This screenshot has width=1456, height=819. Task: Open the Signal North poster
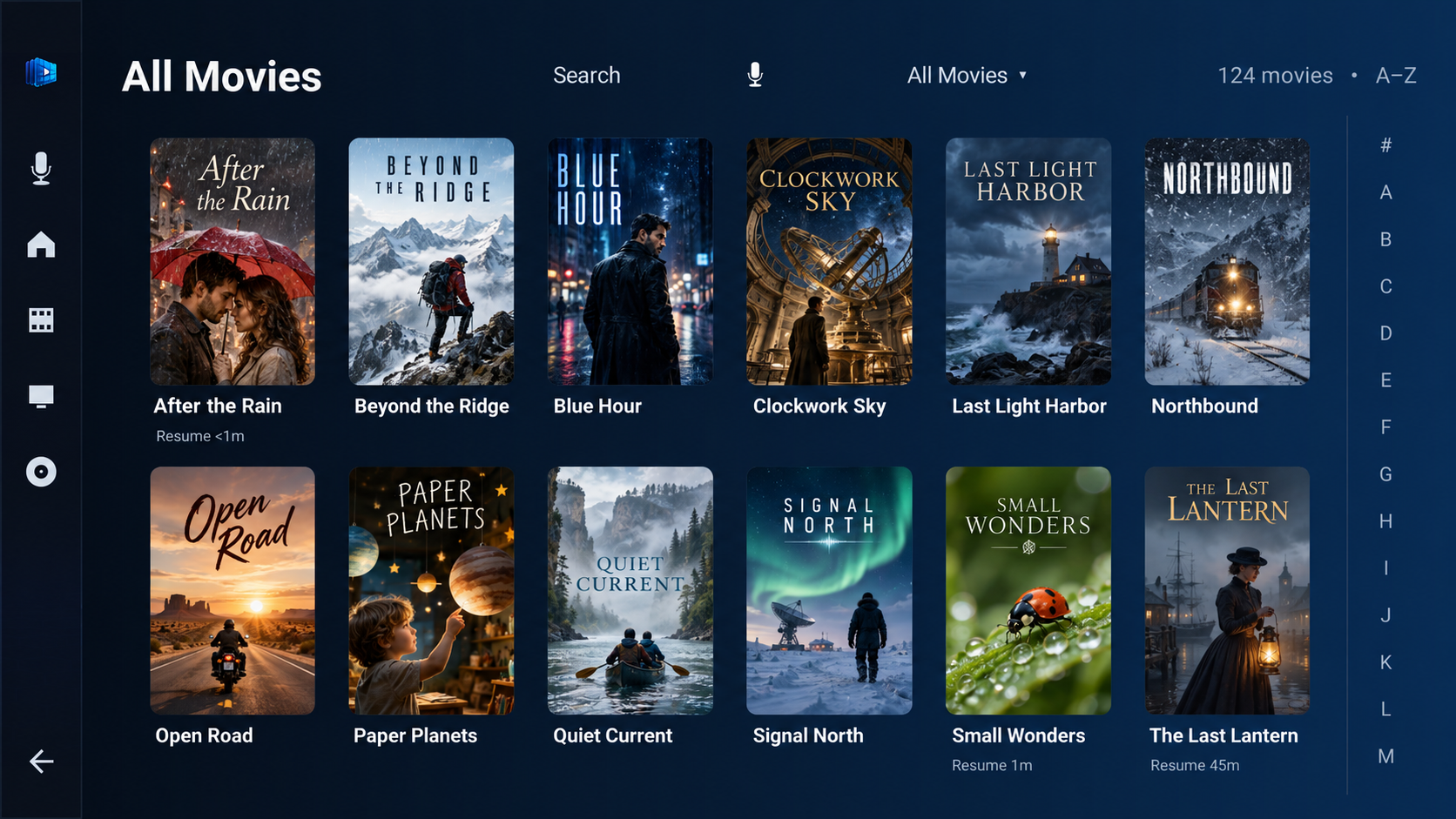tap(829, 590)
